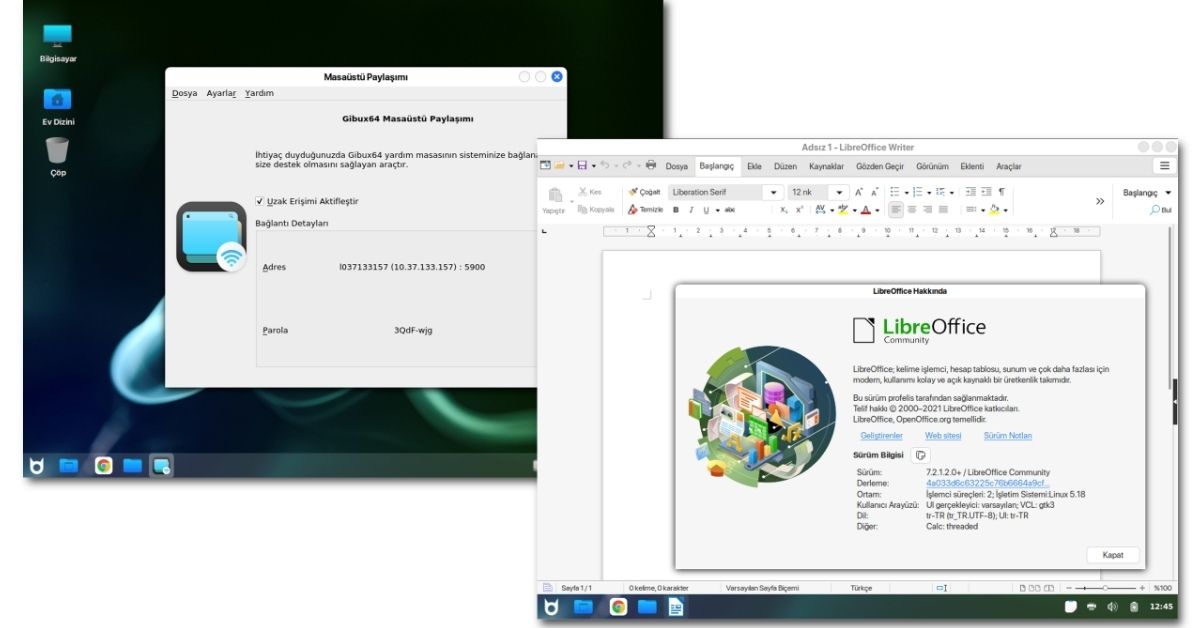Toggle formatting marks (pilcrow) display

(x=1002, y=192)
